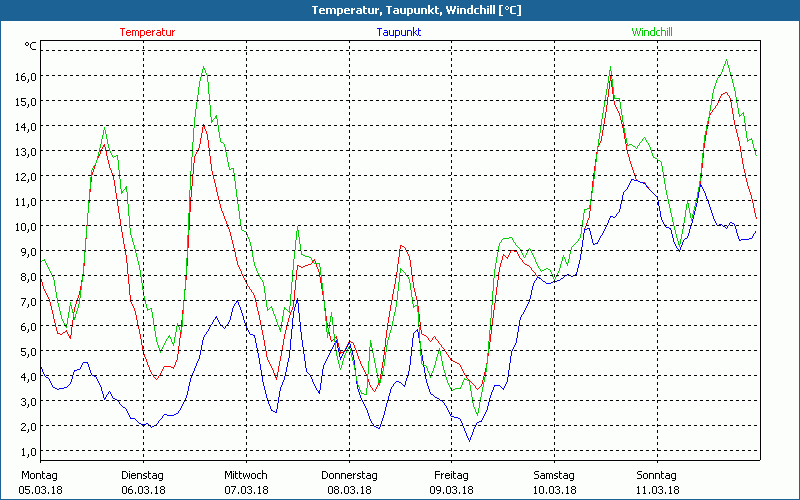Click the 05.03.18 date label
The image size is (800, 500).
point(41,490)
